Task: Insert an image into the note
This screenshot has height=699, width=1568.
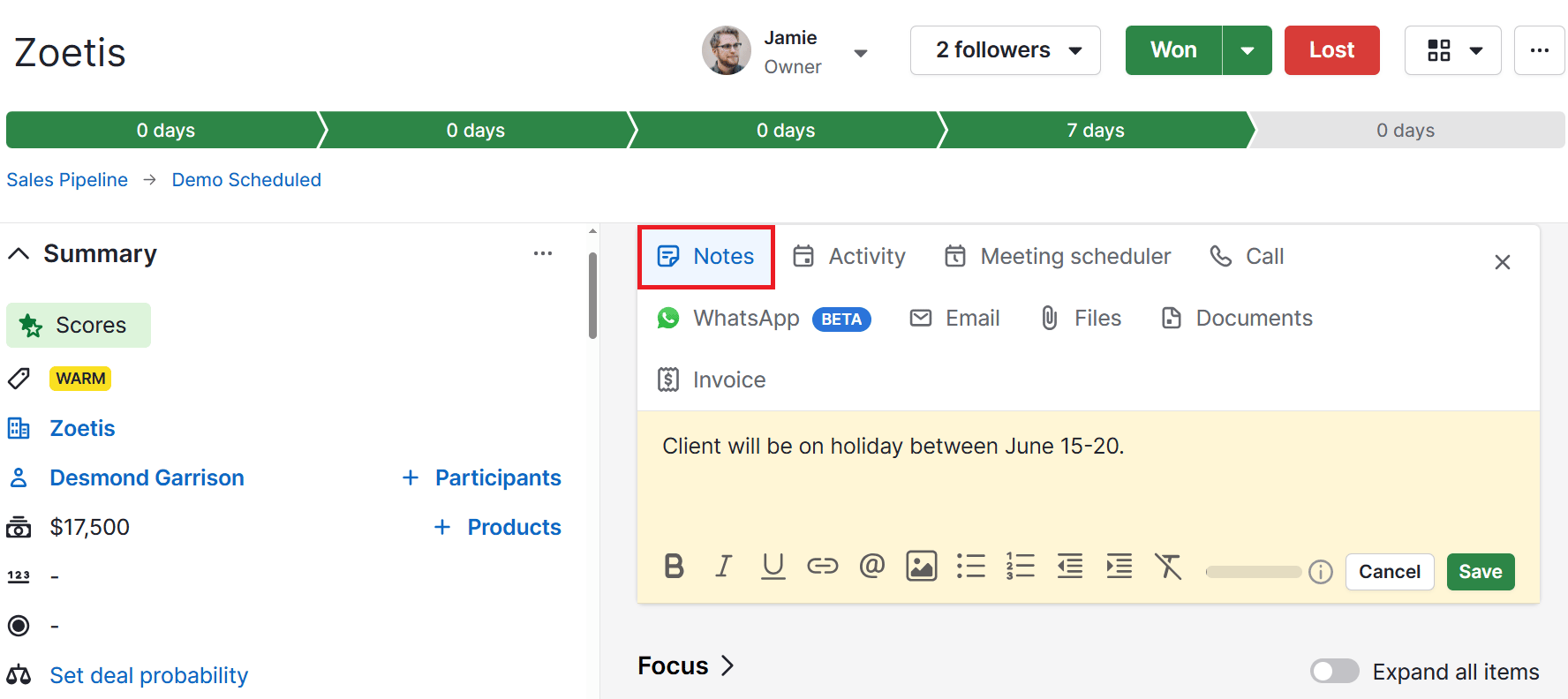Action: [922, 566]
